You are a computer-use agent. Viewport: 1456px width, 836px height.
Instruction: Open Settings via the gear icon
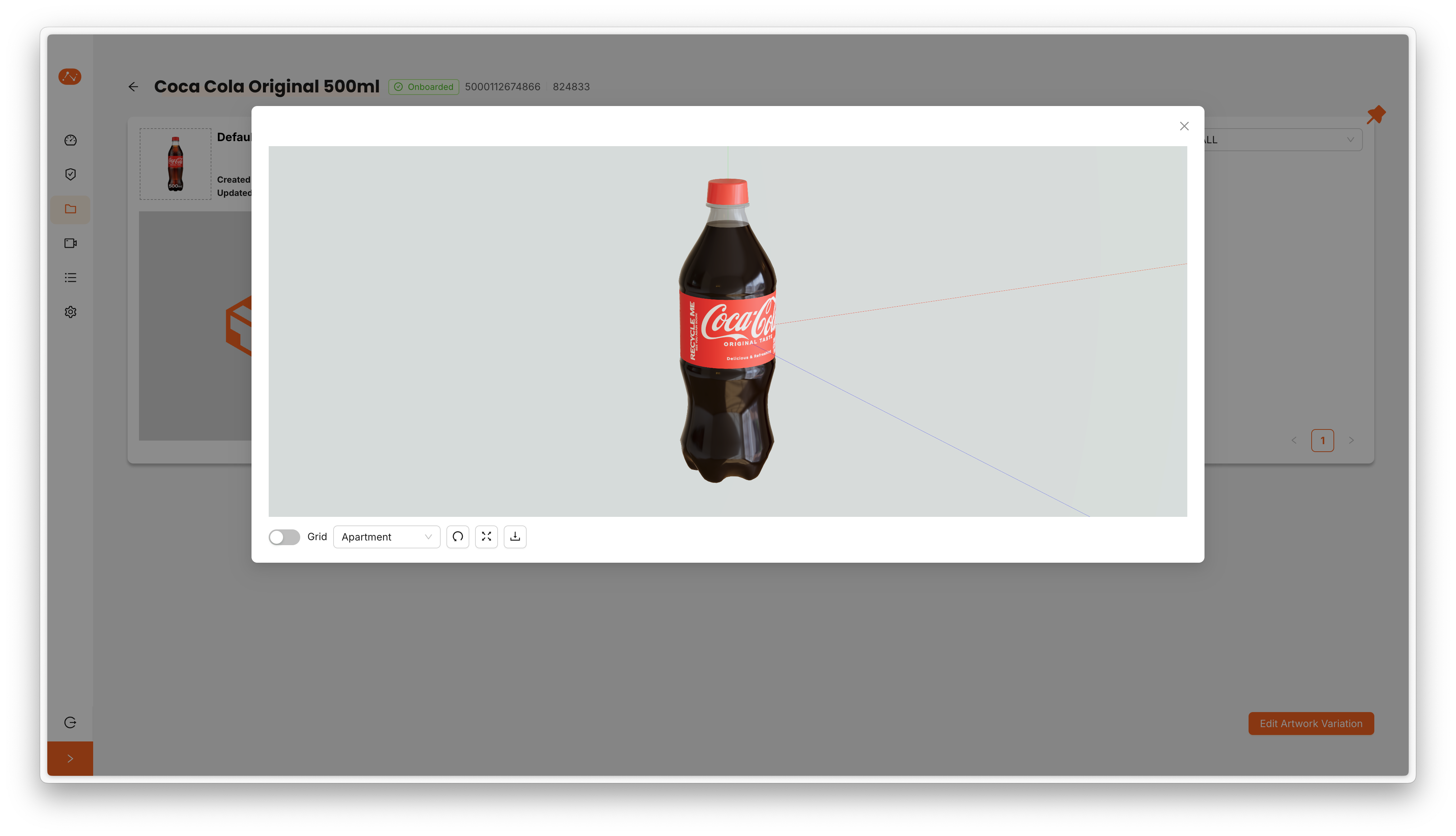point(70,312)
